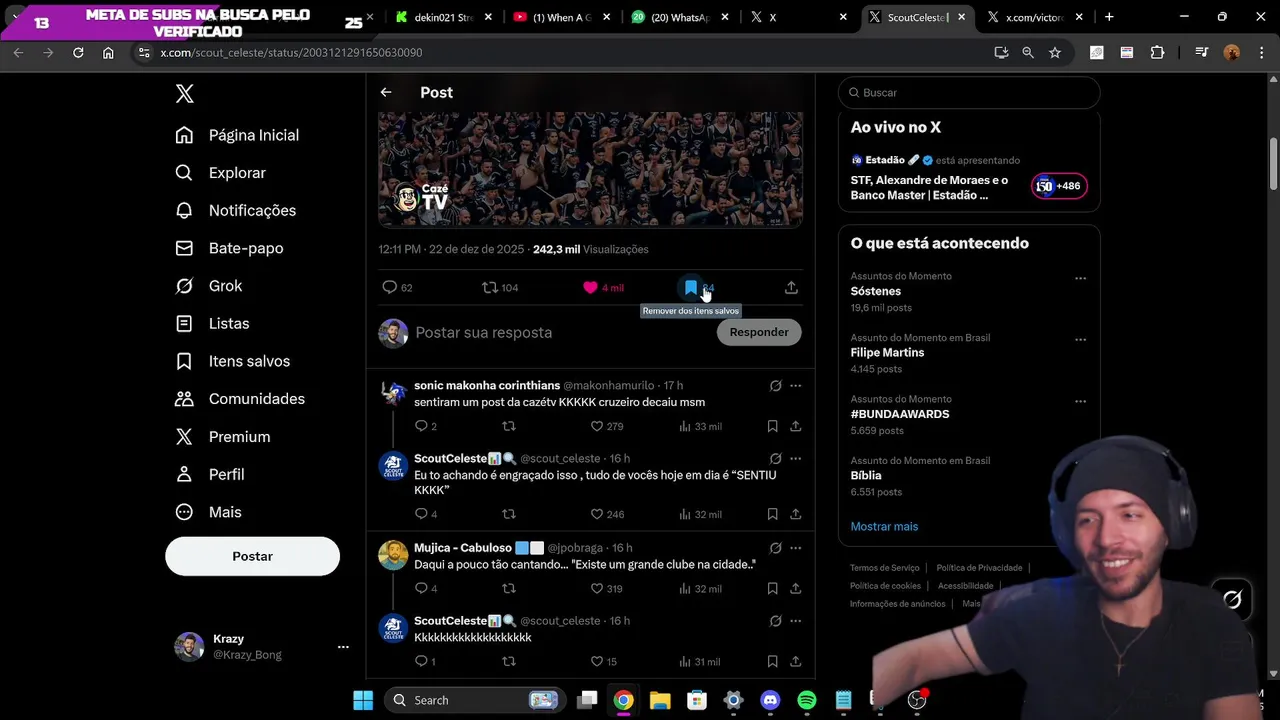This screenshot has height=720, width=1280.
Task: Open Discord from the taskbar
Action: (x=770, y=700)
